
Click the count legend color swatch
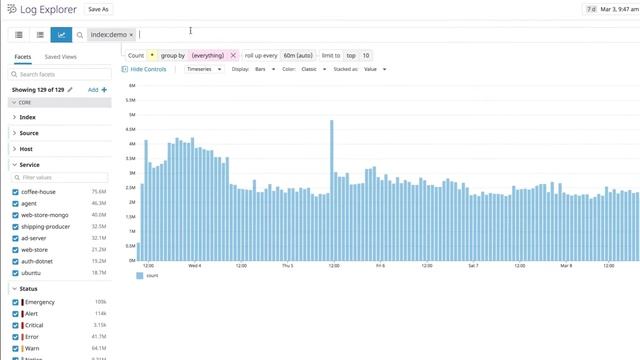click(140, 276)
